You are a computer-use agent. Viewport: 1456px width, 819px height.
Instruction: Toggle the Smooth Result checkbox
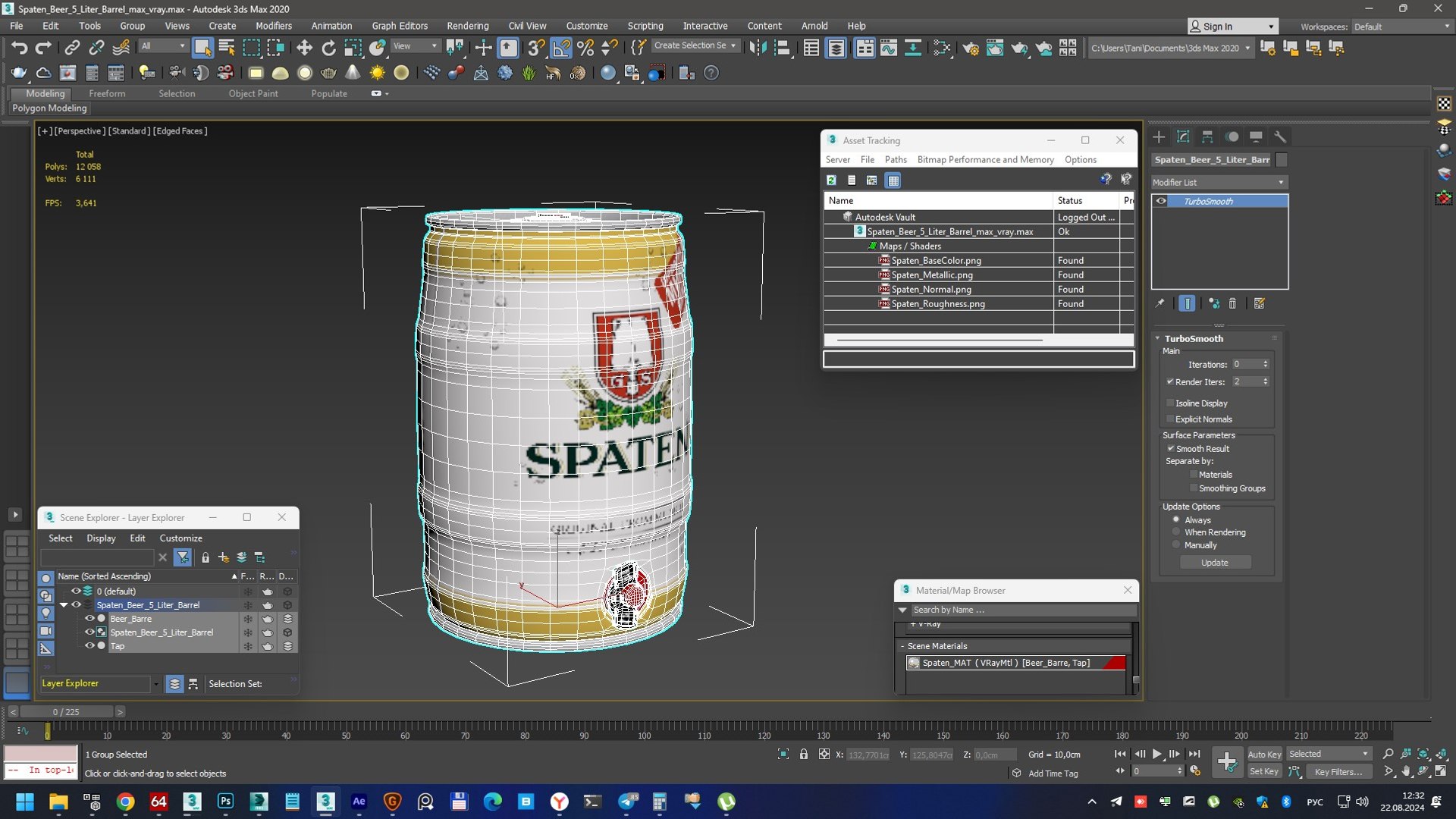pos(1171,449)
